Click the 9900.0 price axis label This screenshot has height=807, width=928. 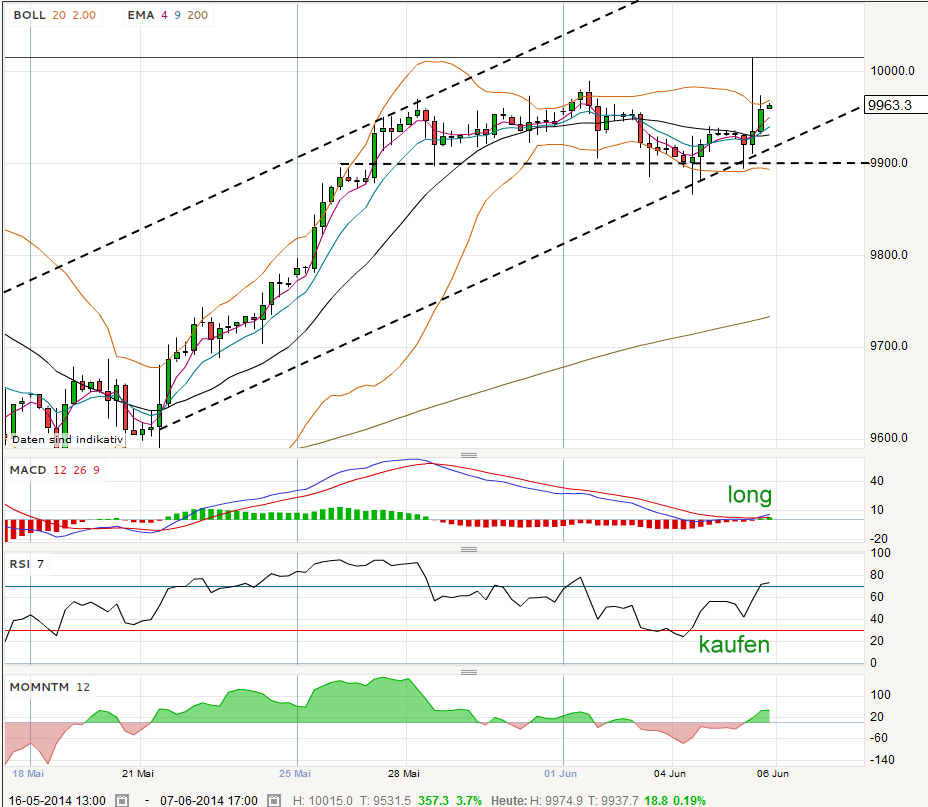pos(889,163)
